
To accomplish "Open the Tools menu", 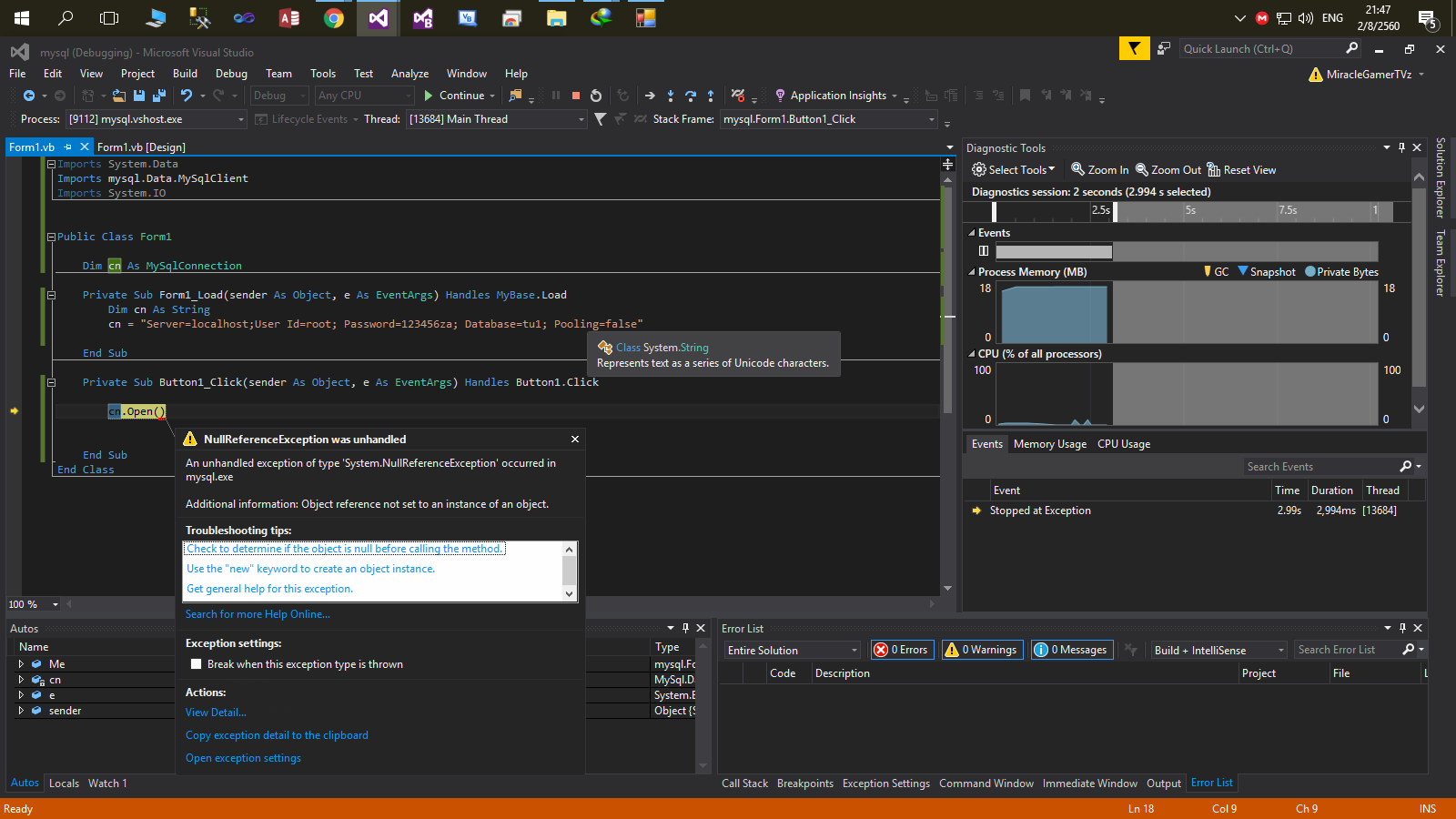I will (x=323, y=74).
